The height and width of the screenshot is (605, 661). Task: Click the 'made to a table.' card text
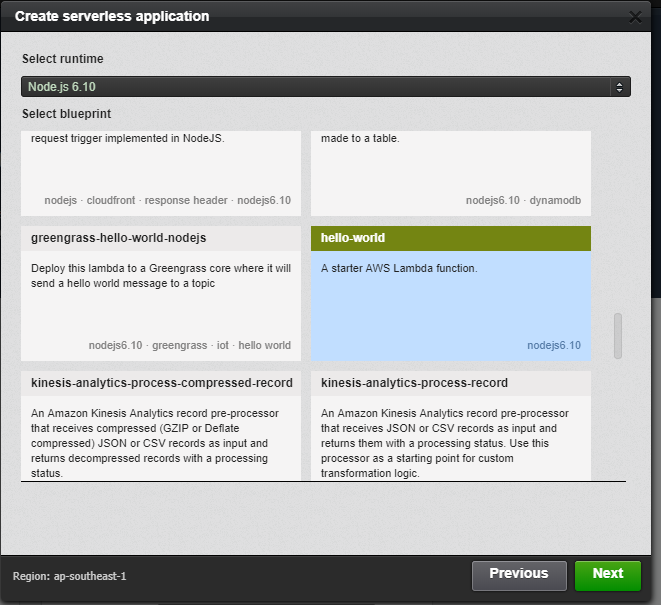point(360,138)
